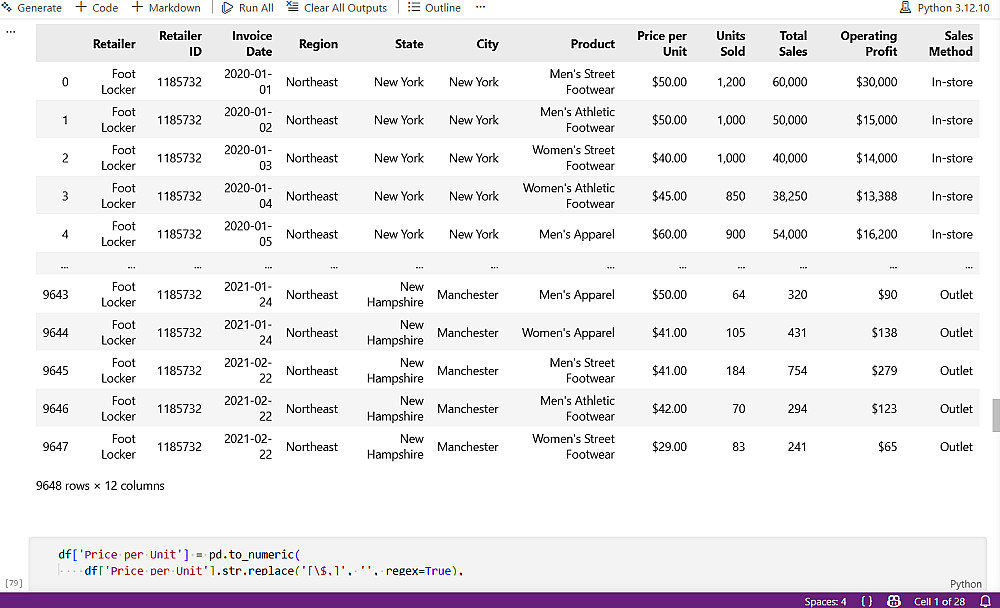The width and height of the screenshot is (1000, 608).
Task: Open the cell output ellipsis menu
Action: [11, 32]
